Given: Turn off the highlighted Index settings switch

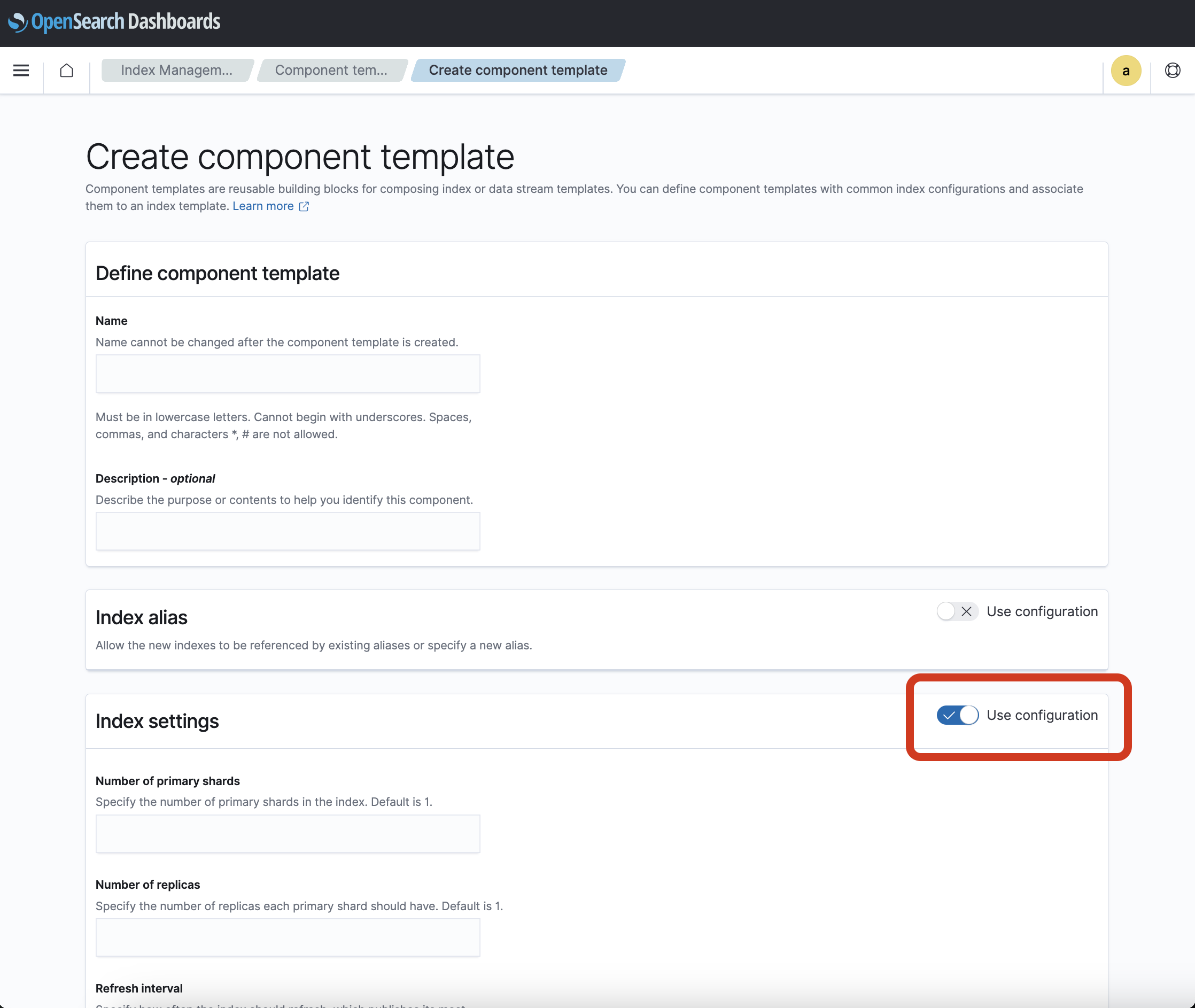Looking at the screenshot, I should 957,715.
